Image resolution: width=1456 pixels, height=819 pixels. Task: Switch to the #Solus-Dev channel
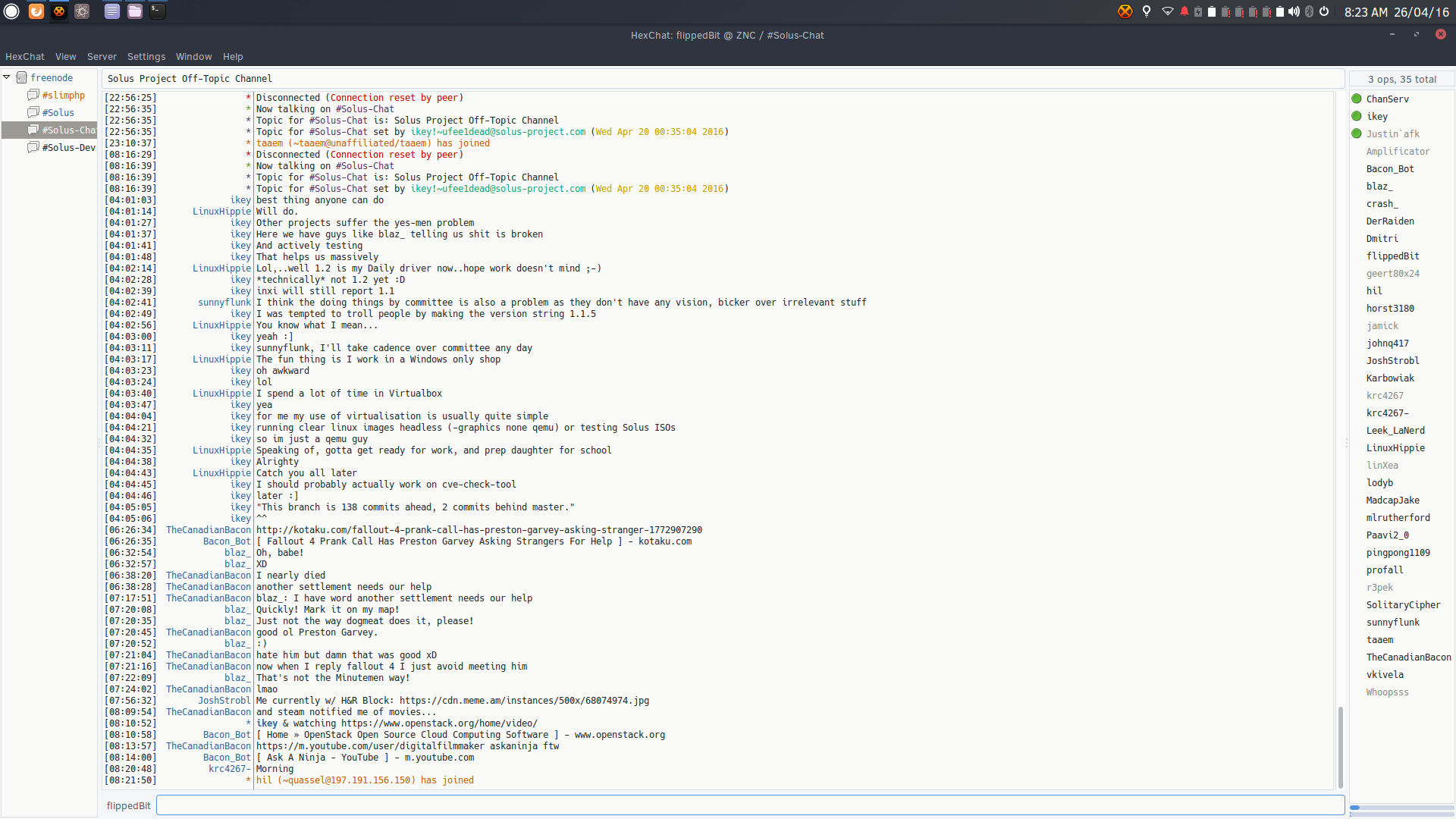(x=69, y=147)
